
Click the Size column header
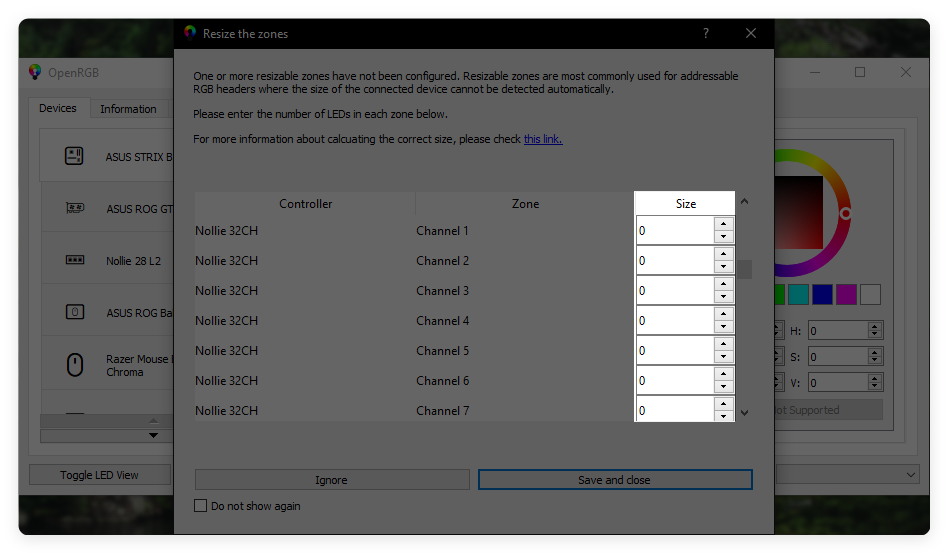point(685,204)
